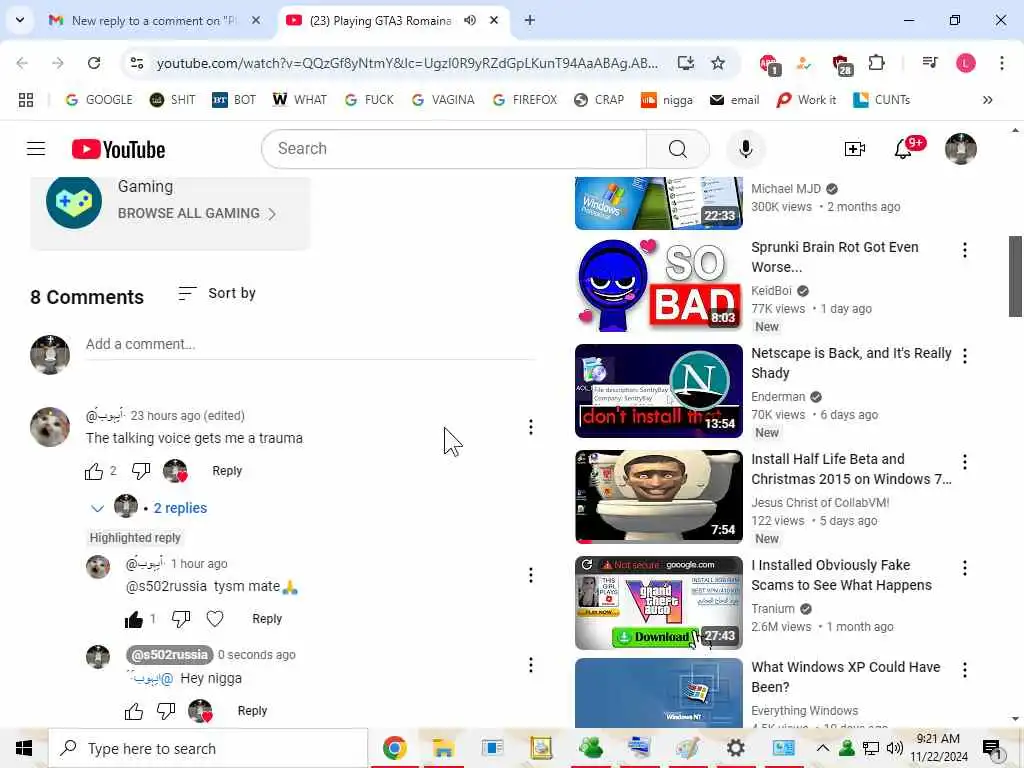Image resolution: width=1024 pixels, height=768 pixels.
Task: Click the Add a comment field
Action: point(311,345)
